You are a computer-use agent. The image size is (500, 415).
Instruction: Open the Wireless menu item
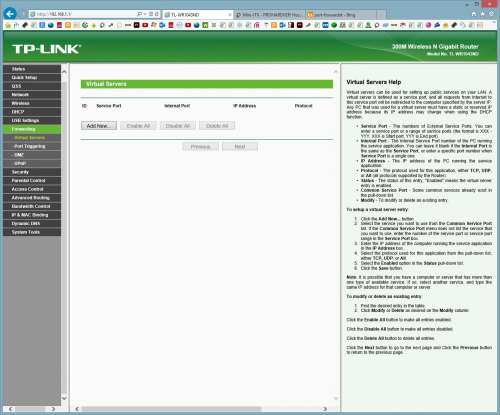32,103
